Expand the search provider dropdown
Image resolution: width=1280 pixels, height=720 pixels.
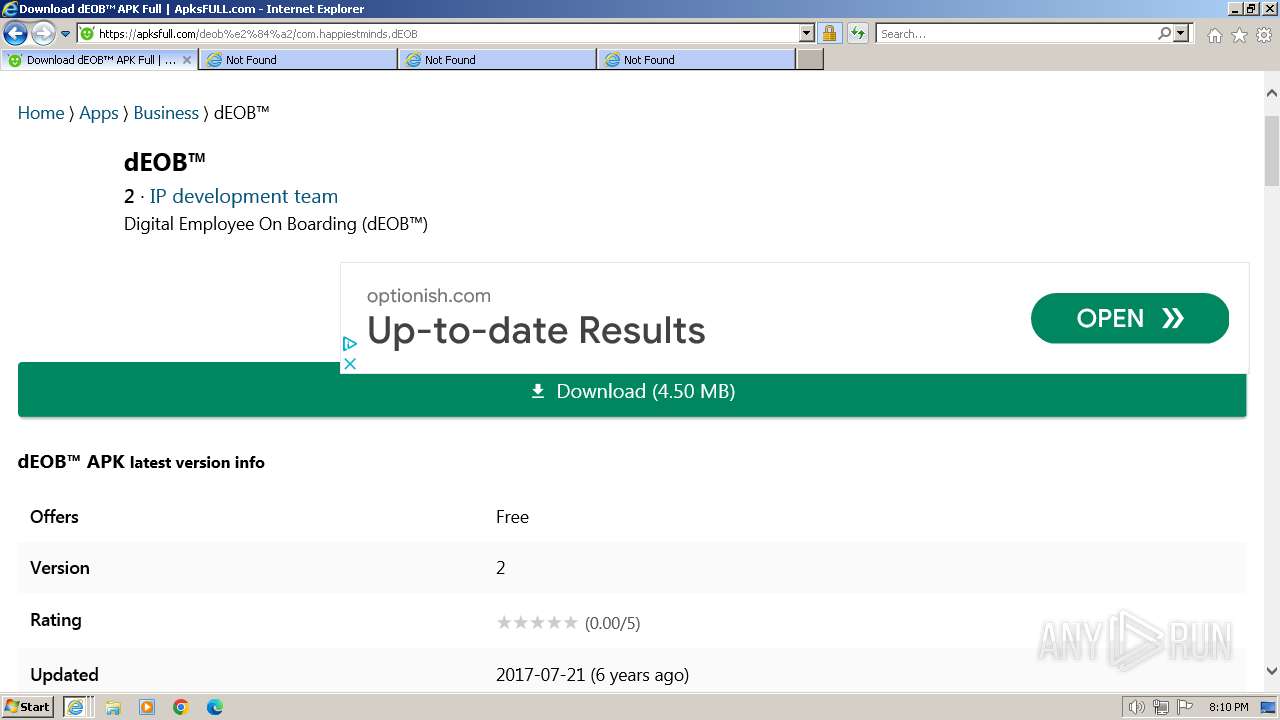1181,34
